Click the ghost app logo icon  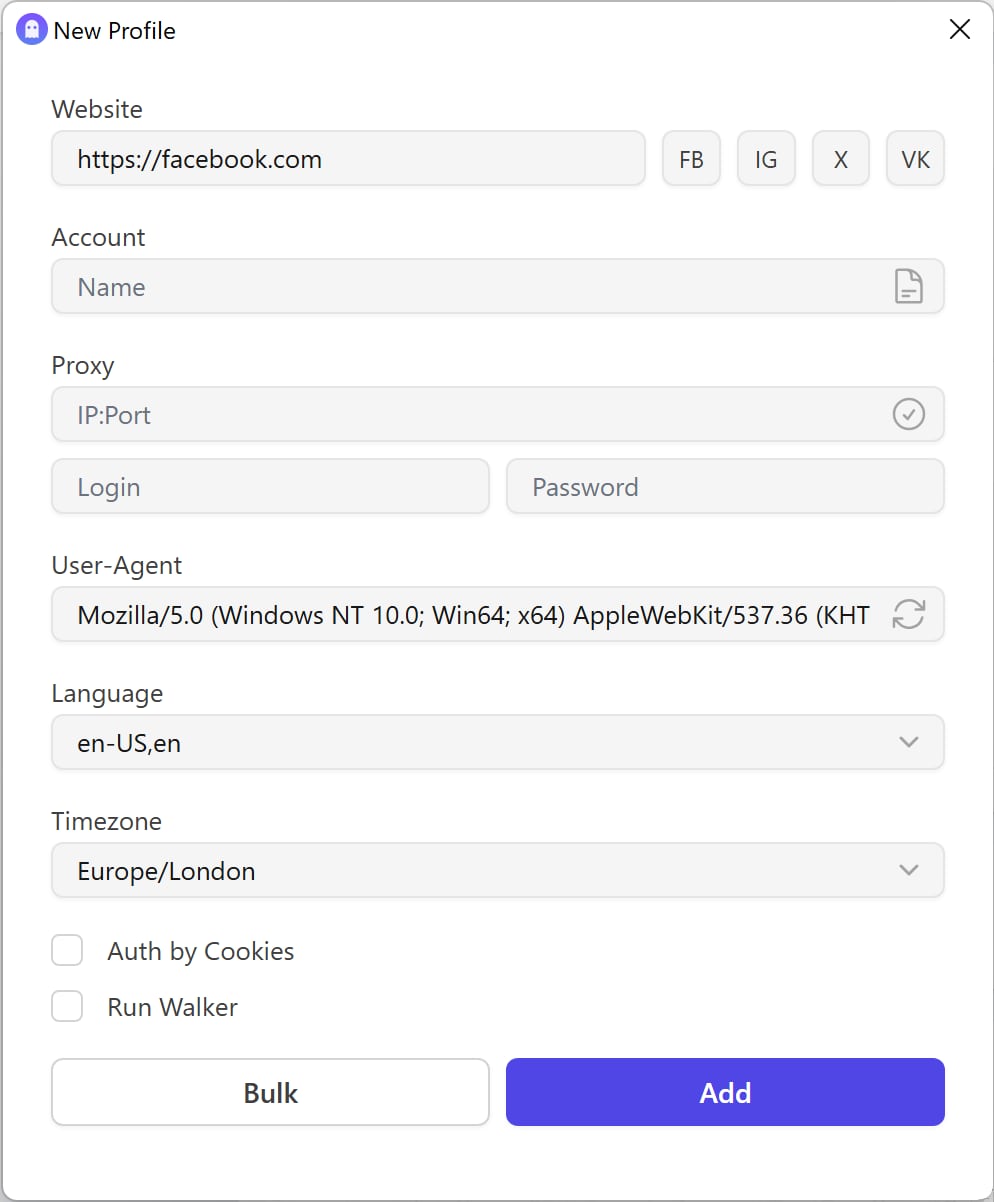pos(32,30)
